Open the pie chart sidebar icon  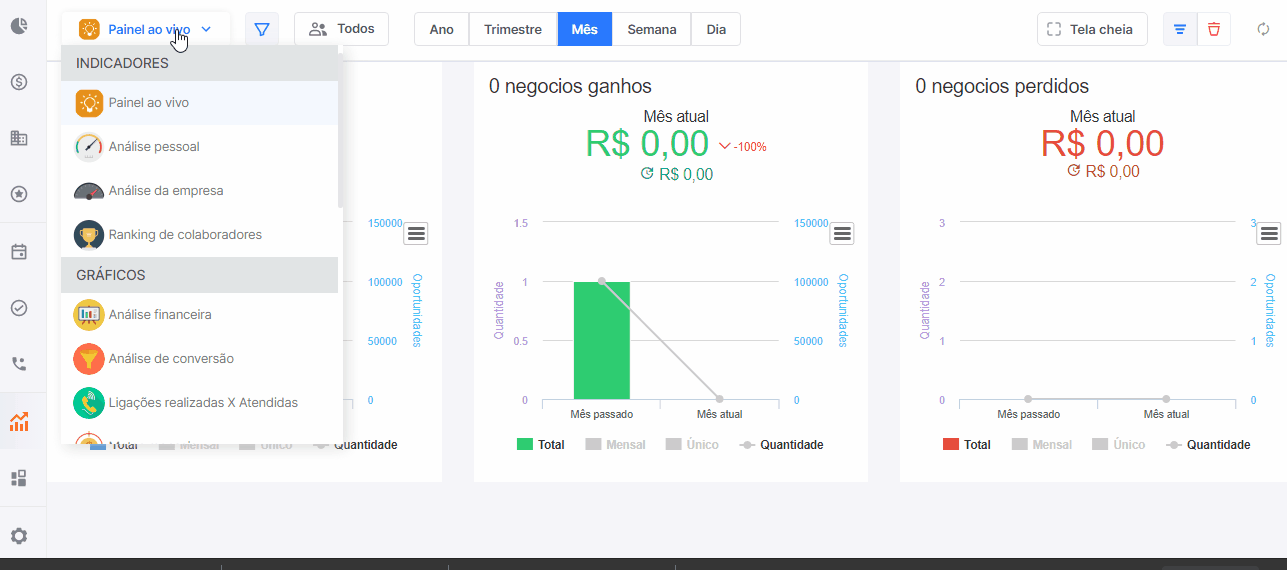19,27
